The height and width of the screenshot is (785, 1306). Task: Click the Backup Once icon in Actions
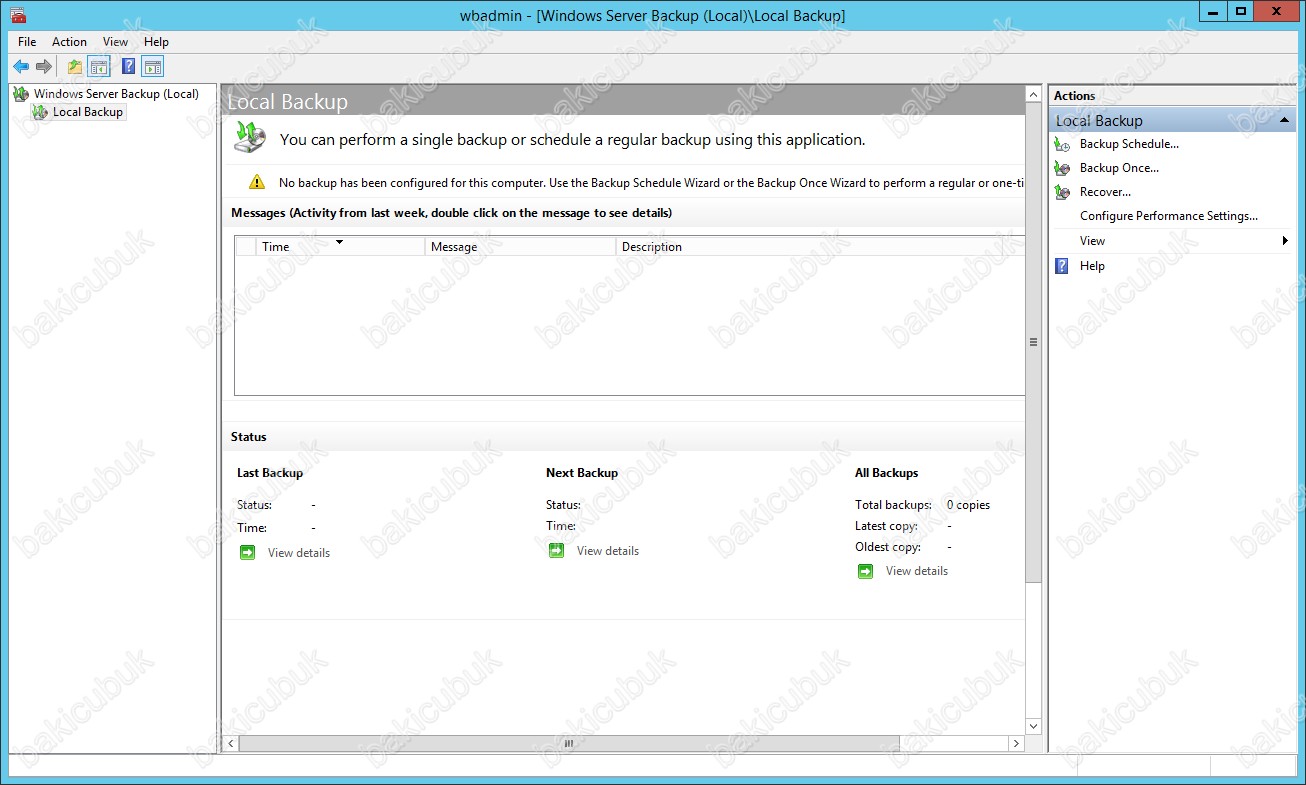(1063, 168)
